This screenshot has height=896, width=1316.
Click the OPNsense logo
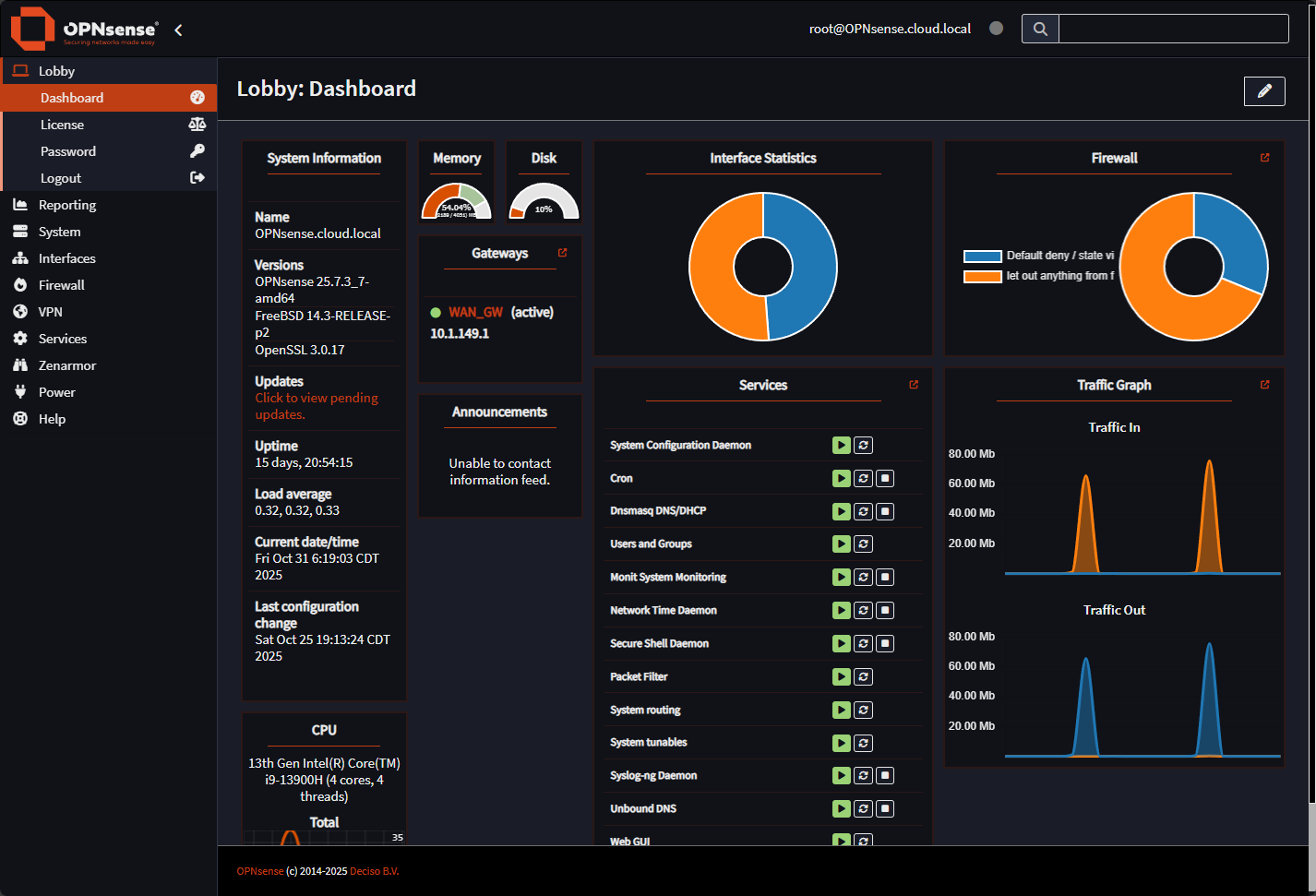click(x=84, y=29)
